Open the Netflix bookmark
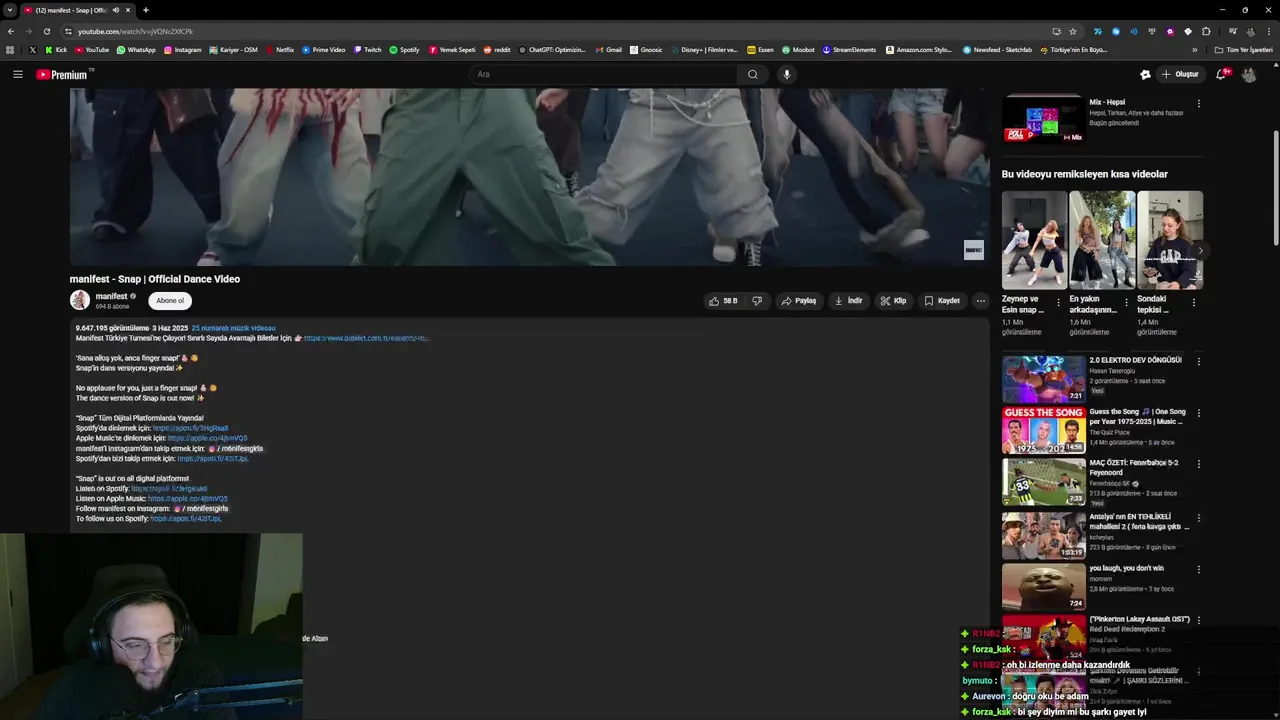The image size is (1280, 720). point(280,49)
